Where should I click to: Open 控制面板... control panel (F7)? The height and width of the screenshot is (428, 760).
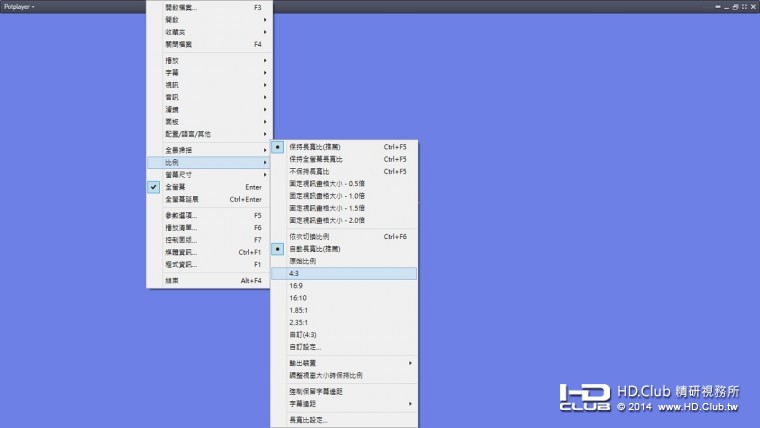coord(209,240)
